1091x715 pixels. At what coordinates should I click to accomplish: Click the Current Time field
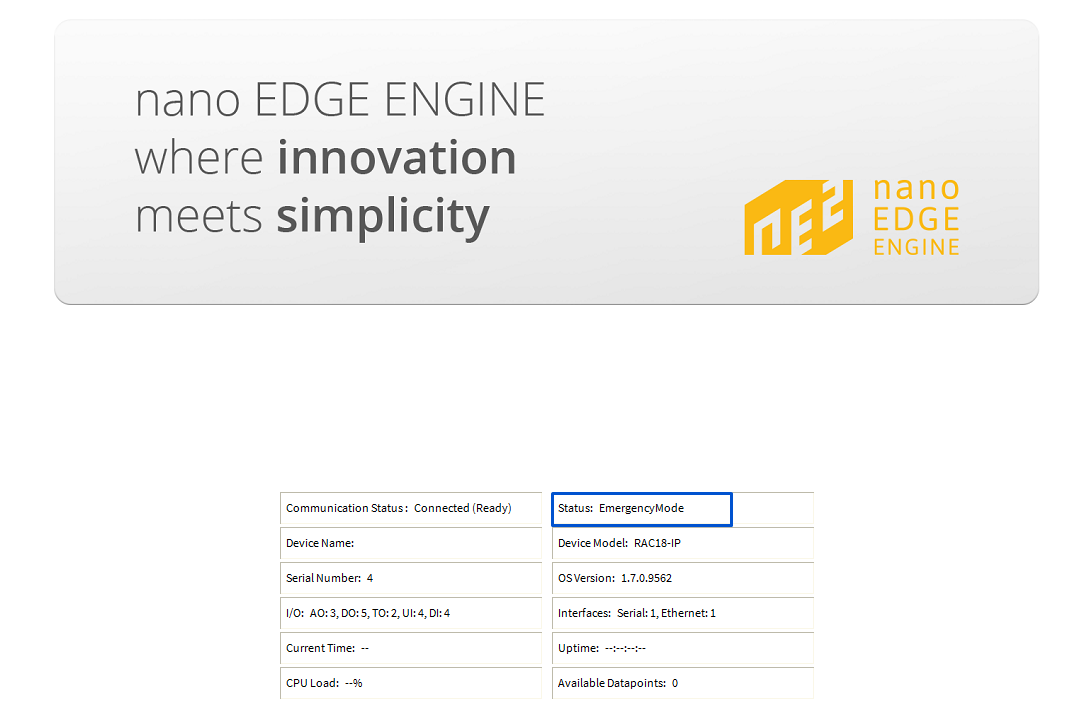pos(410,648)
